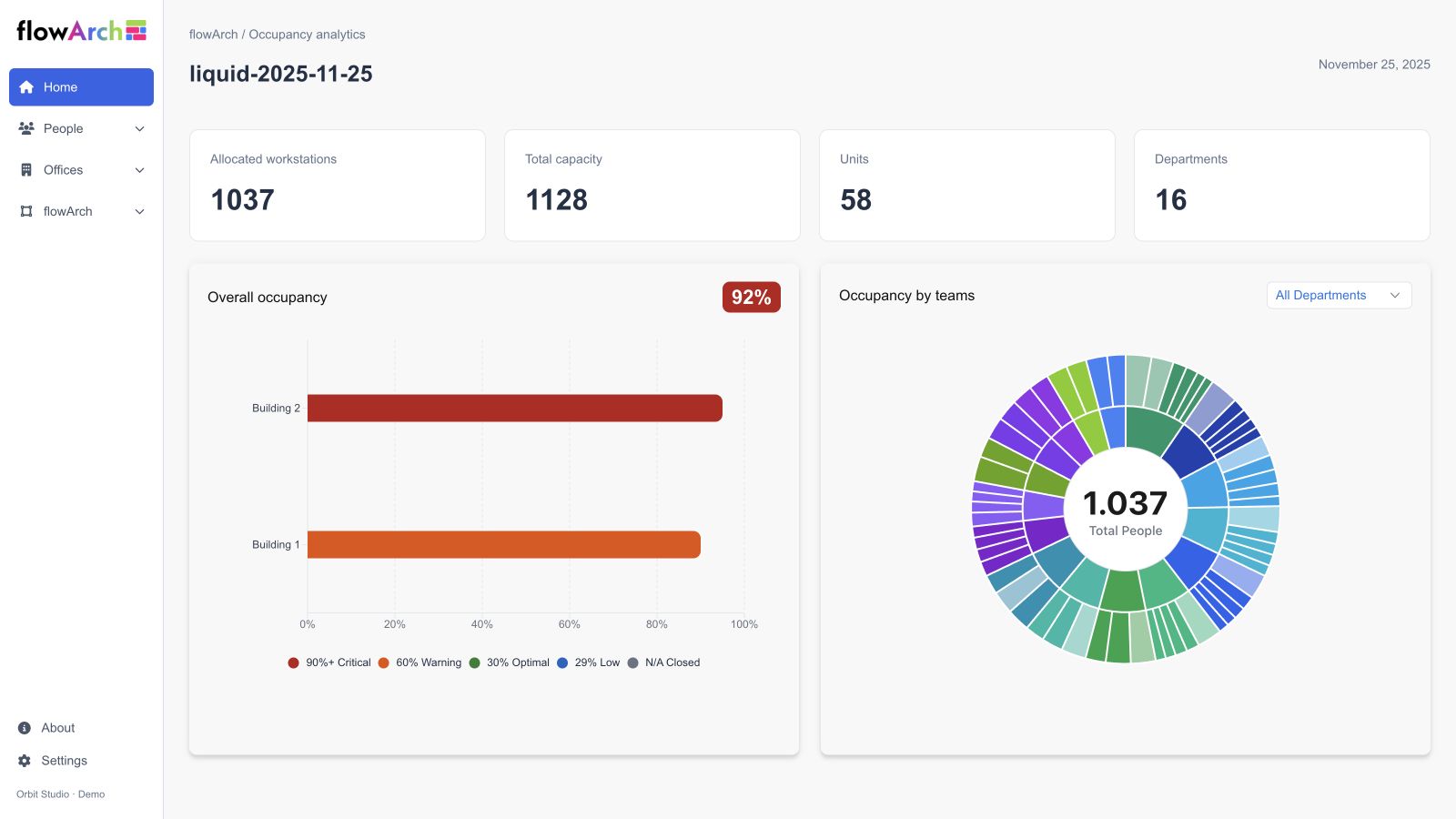
Task: Click the Home house icon
Action: tap(26, 87)
